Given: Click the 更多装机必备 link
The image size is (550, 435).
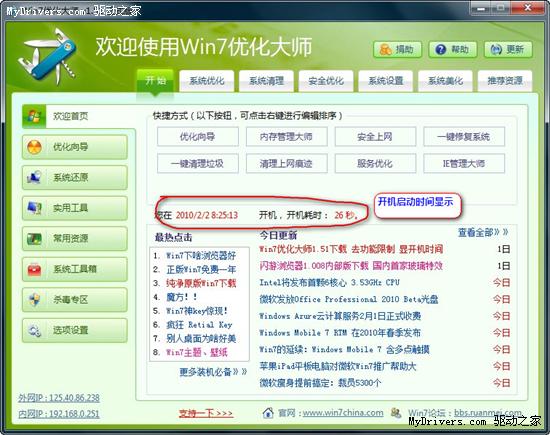Looking at the screenshot, I should tap(213, 372).
